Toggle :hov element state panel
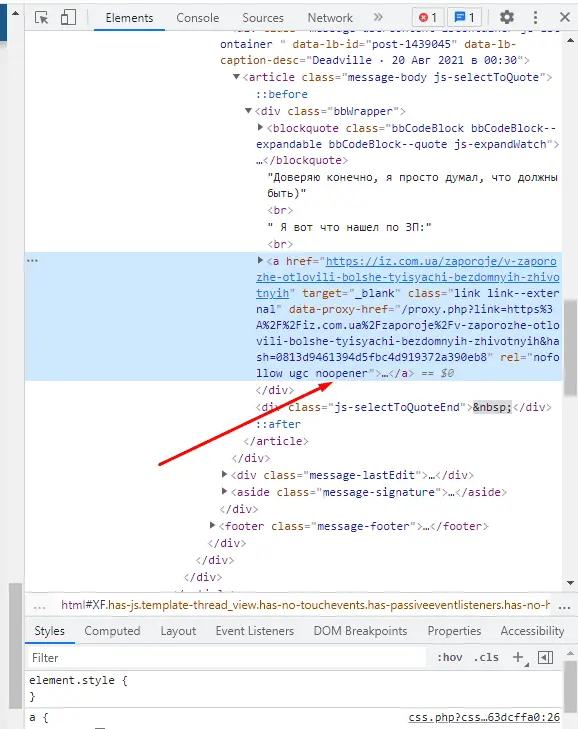The width and height of the screenshot is (578, 729). (x=450, y=657)
